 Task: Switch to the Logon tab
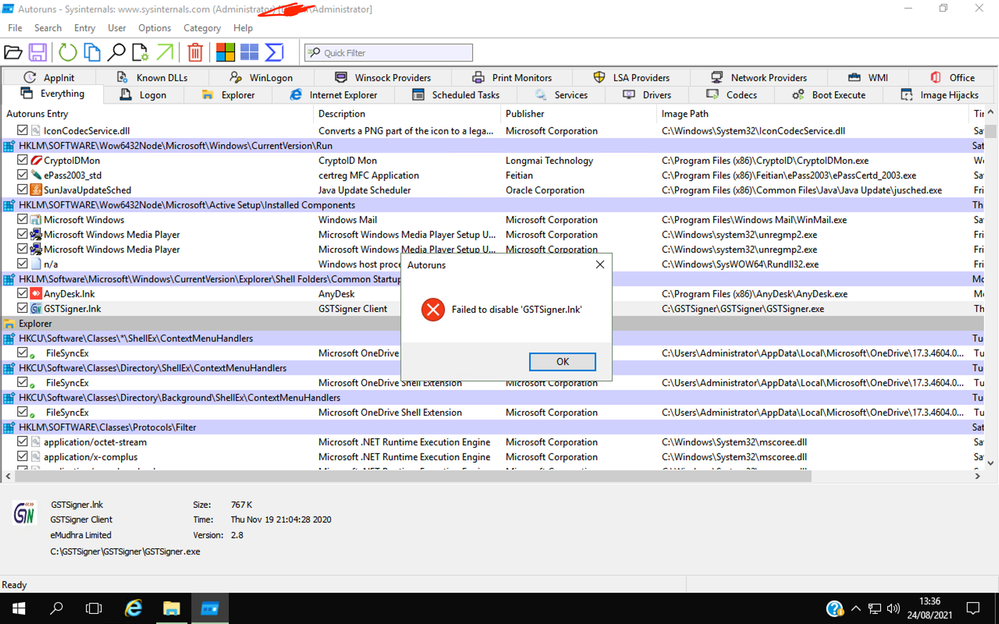(x=143, y=95)
